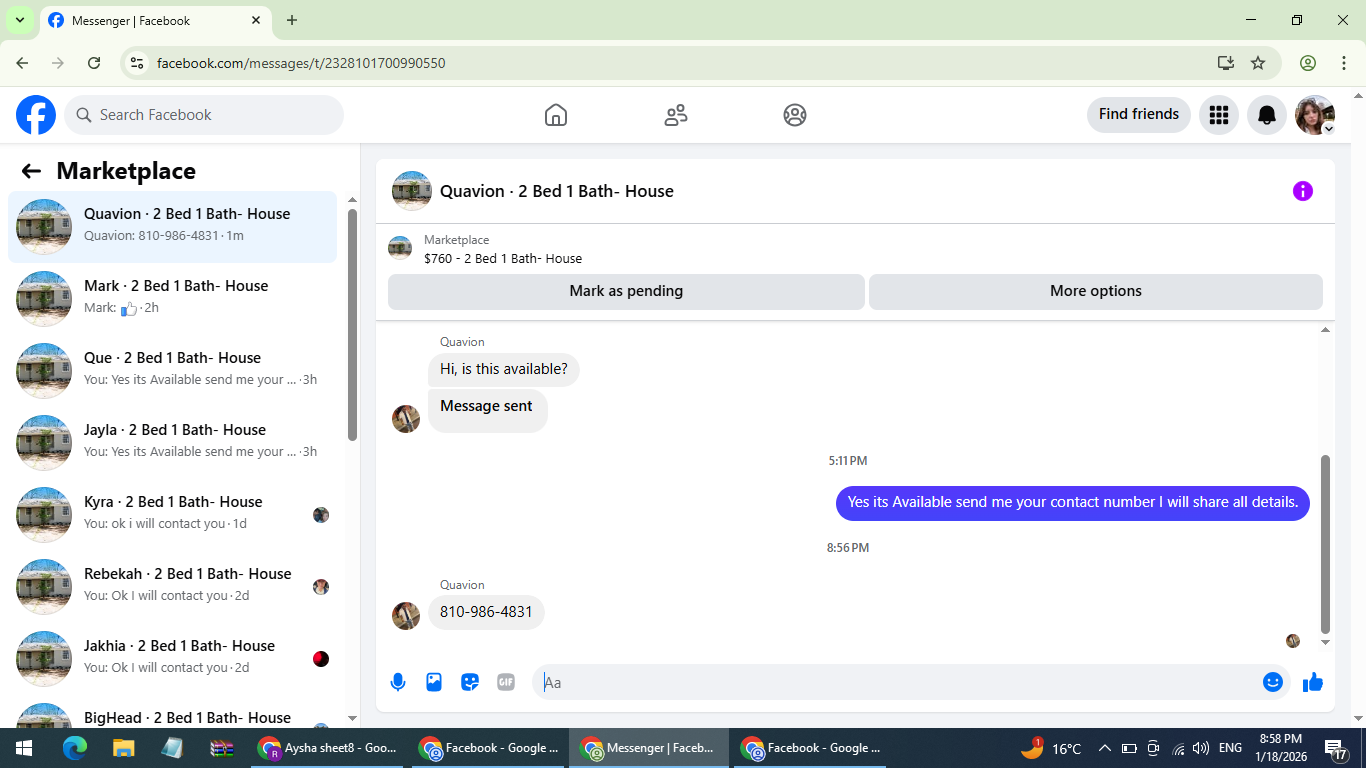The height and width of the screenshot is (768, 1366).
Task: Click the Mark as pending button
Action: [626, 291]
